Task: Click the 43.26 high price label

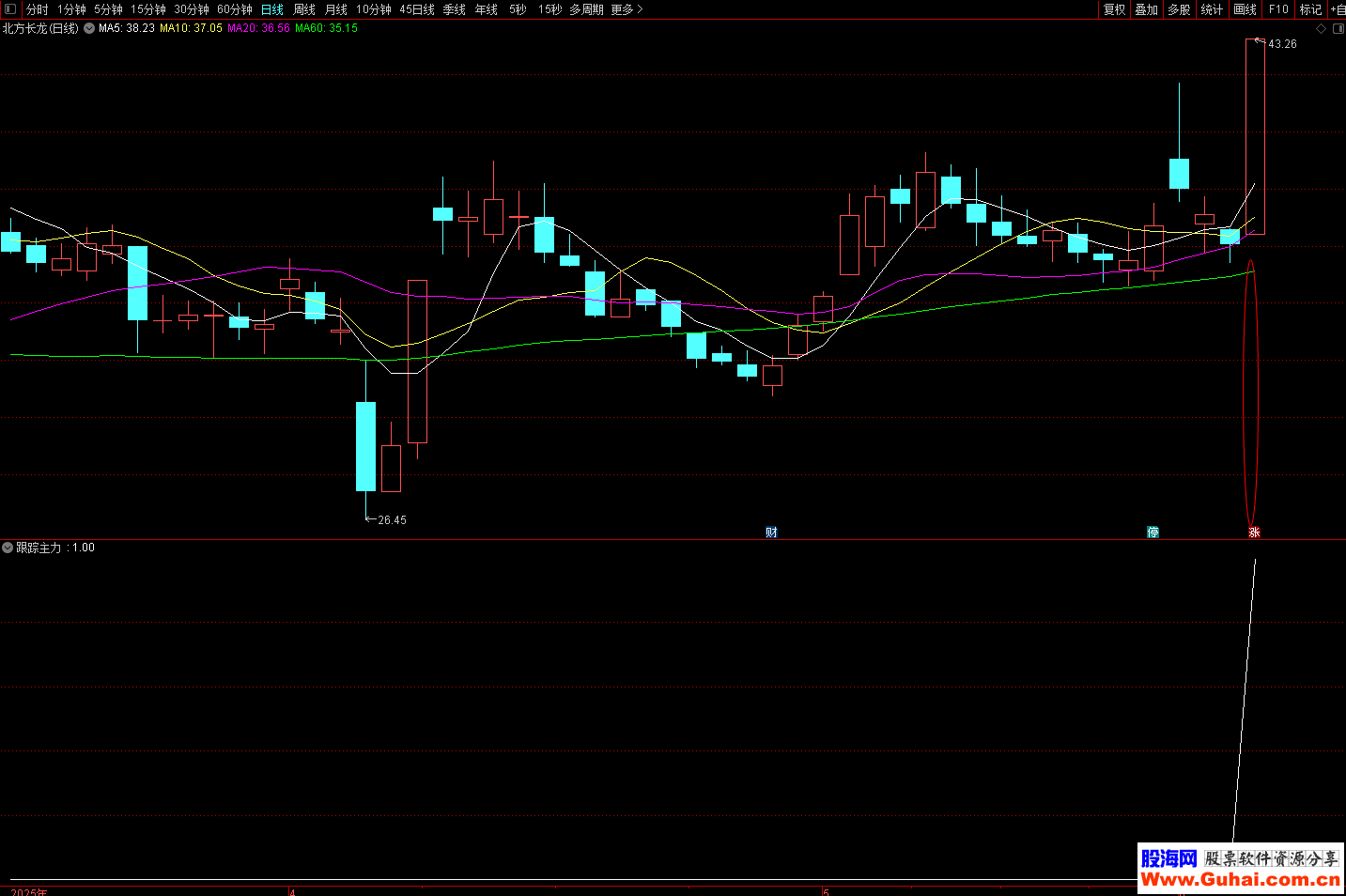Action: coord(1282,44)
